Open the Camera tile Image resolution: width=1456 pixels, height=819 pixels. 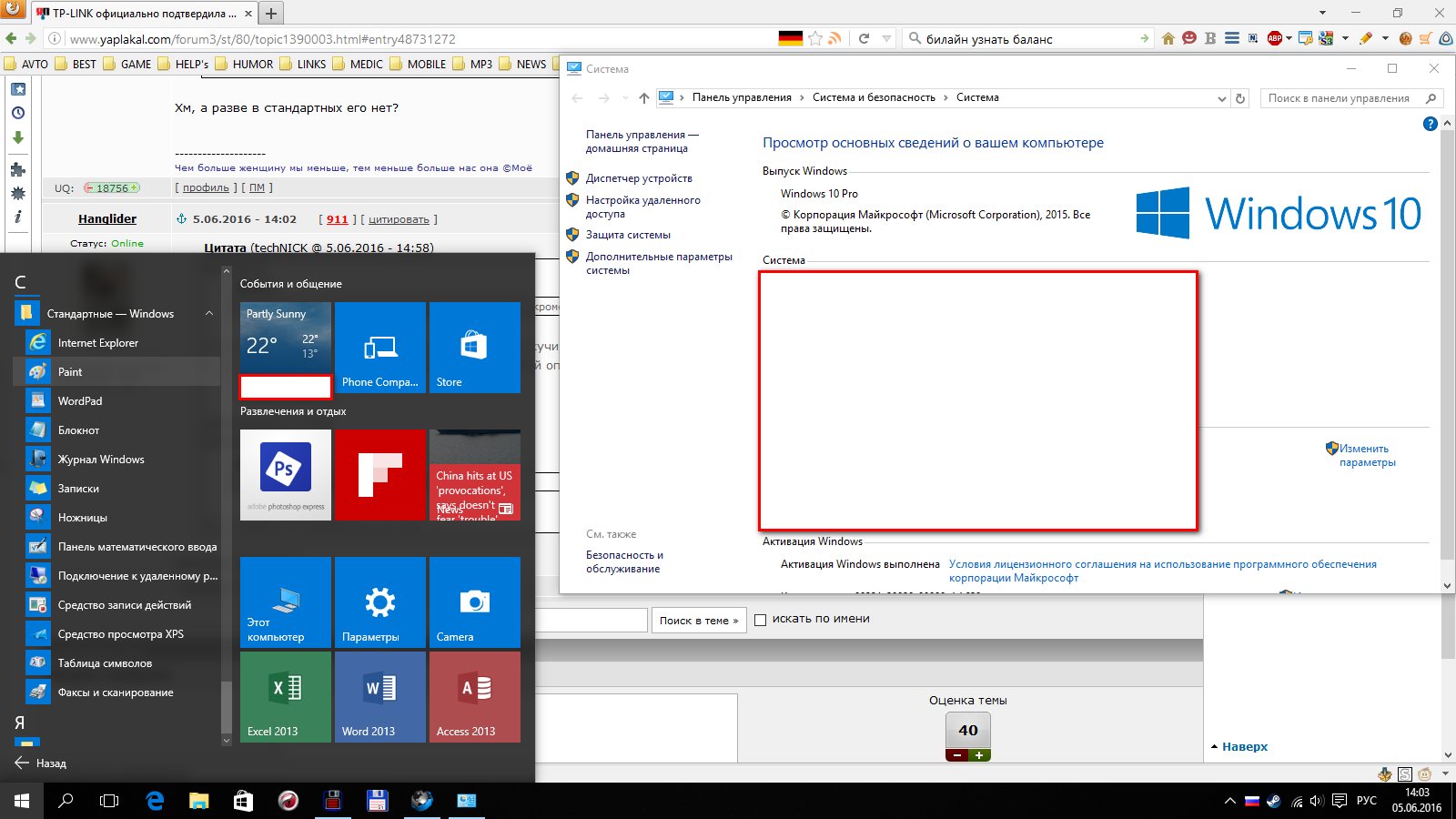[475, 602]
